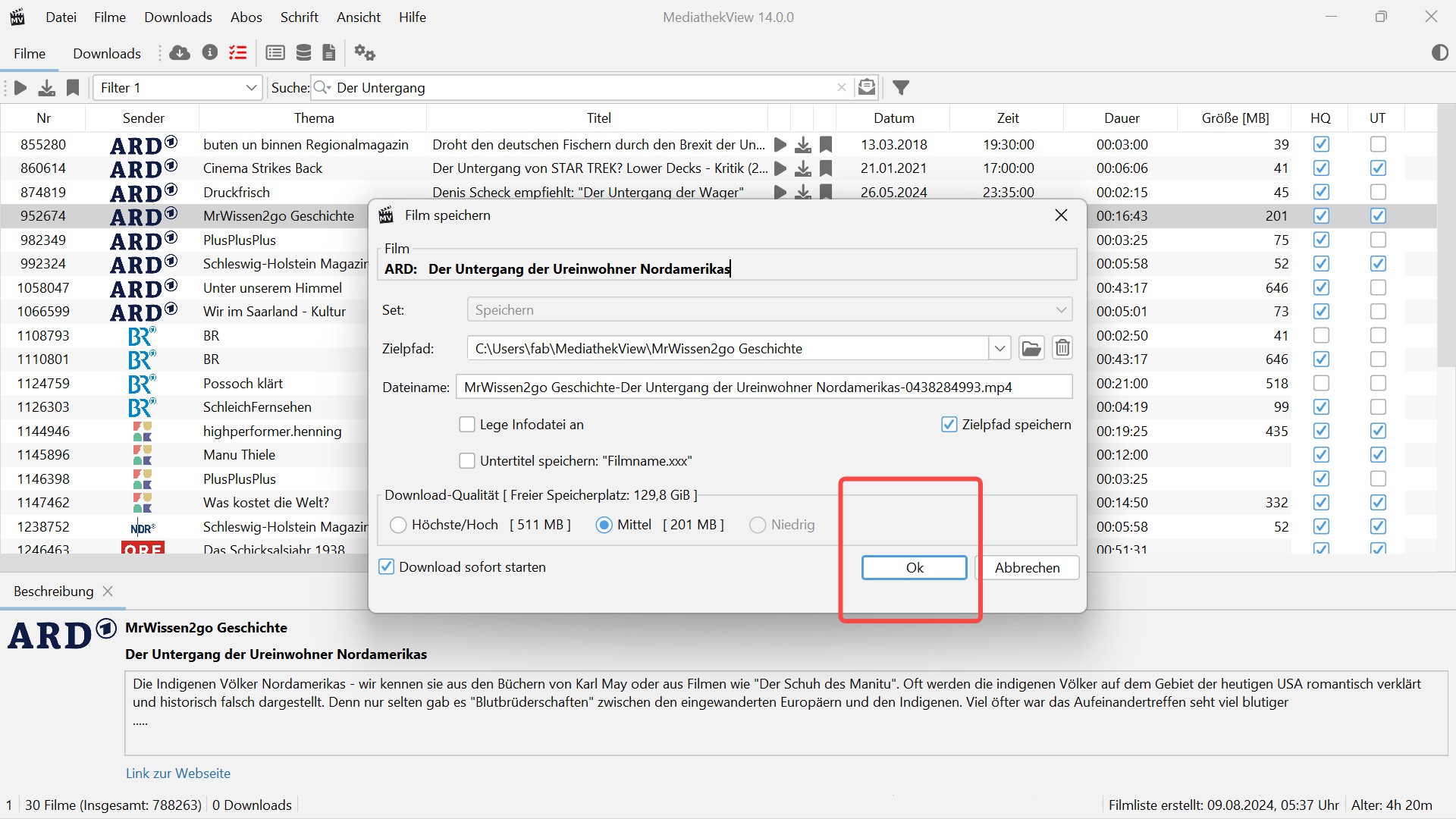Screen dimensions: 1456x819
Task: Click the download film icon above table
Action: tap(46, 88)
